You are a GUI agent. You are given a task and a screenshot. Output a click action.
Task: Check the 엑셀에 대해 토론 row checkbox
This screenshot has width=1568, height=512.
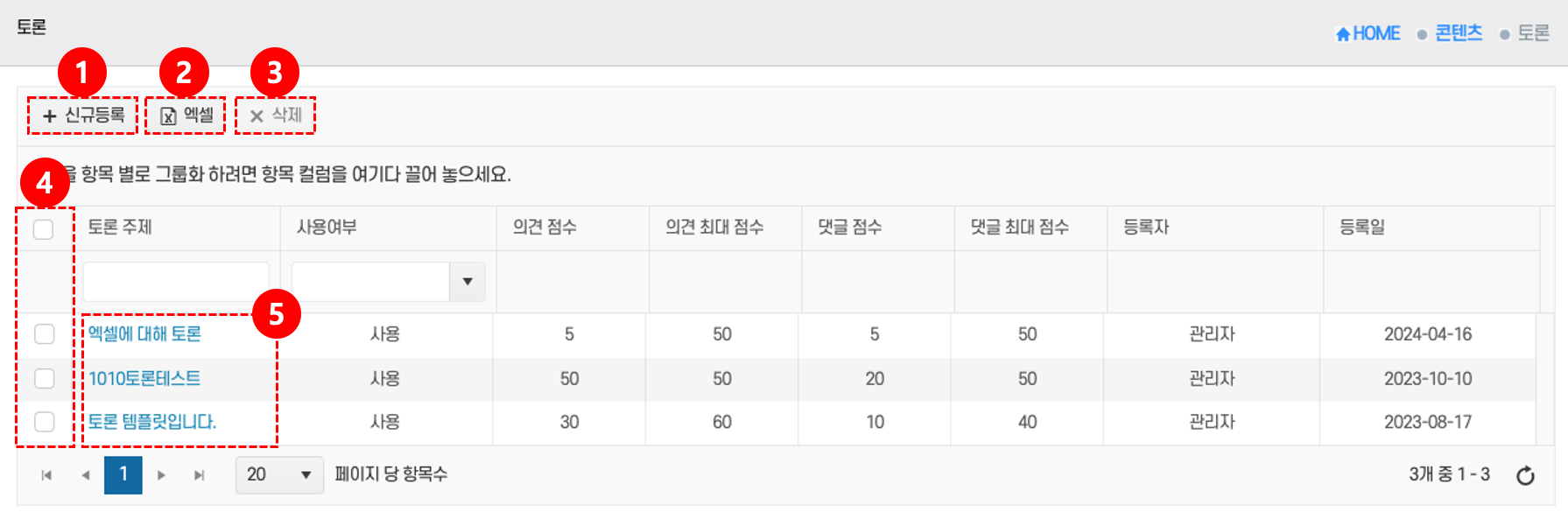click(x=44, y=334)
